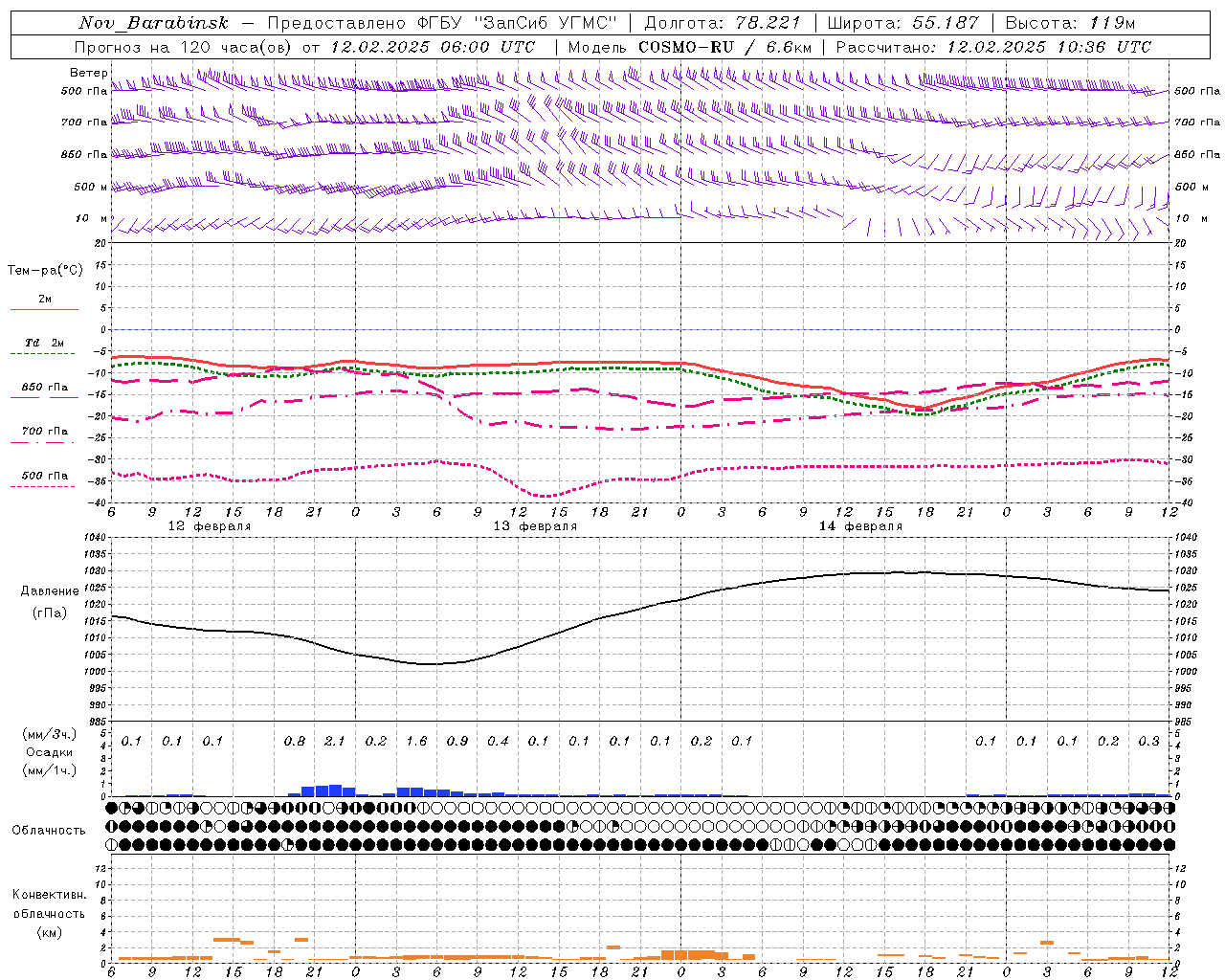Select the longitude value Долгота: 78.221

(723, 23)
